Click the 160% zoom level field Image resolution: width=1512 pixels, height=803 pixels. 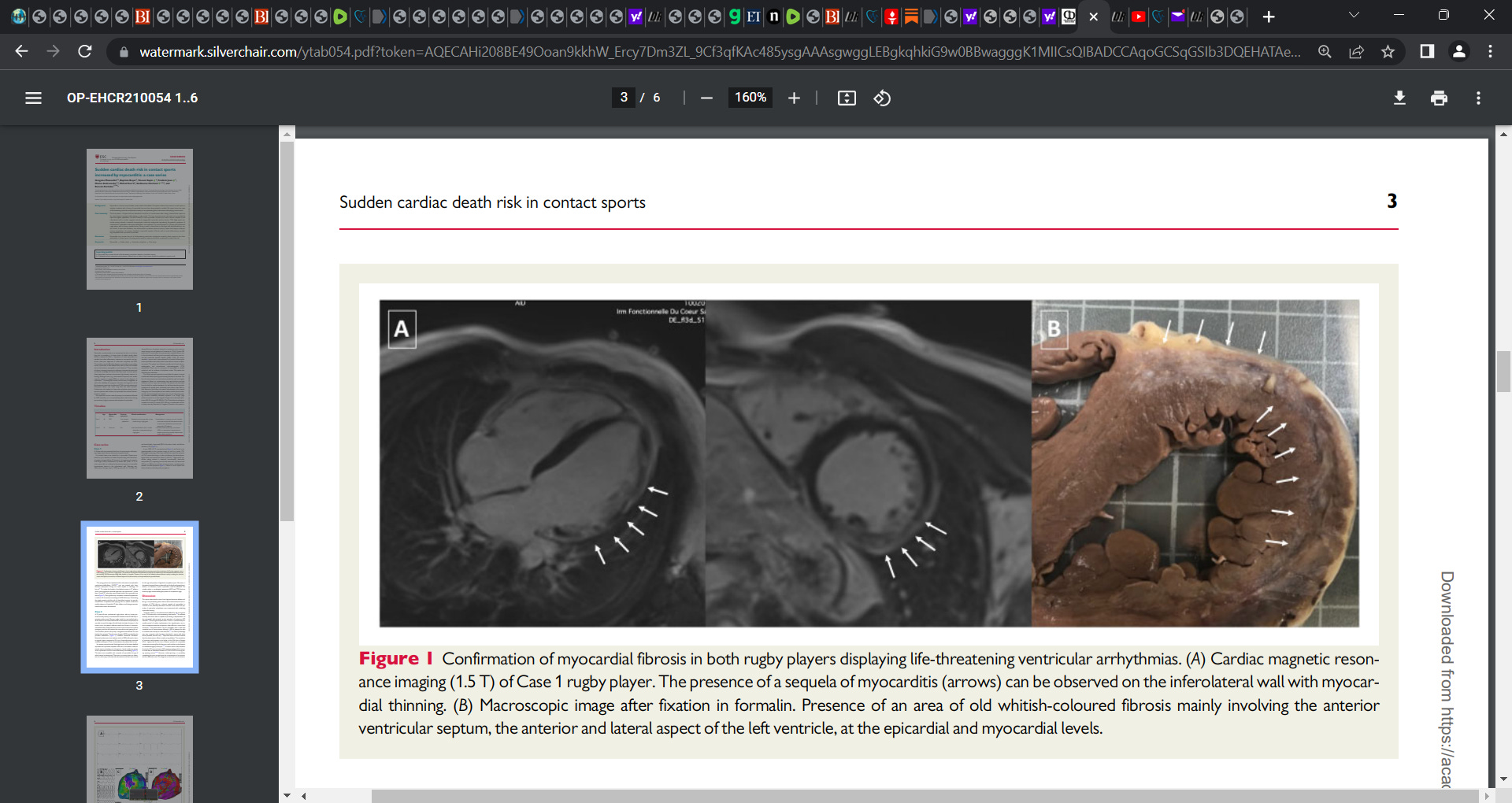750,98
